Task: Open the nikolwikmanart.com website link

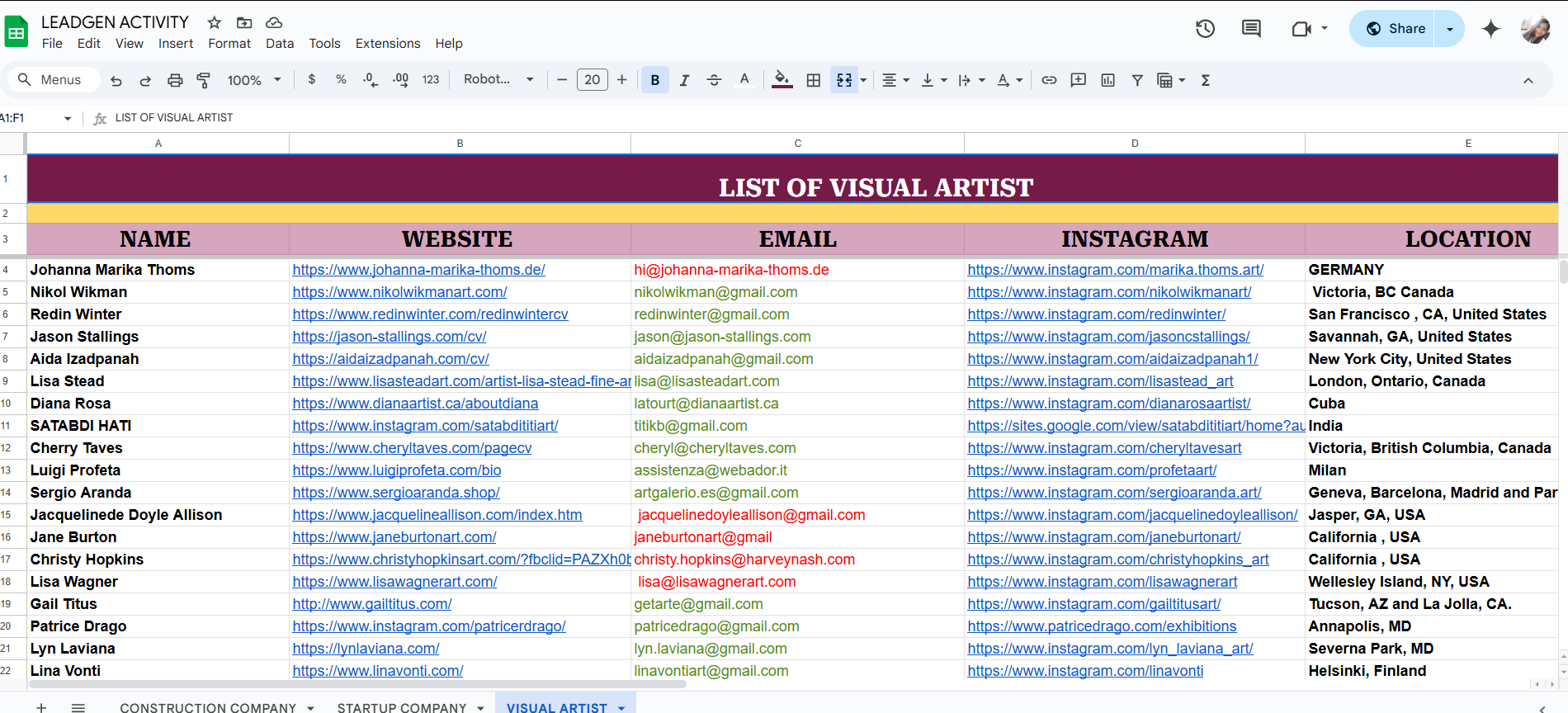Action: pyautogui.click(x=399, y=292)
